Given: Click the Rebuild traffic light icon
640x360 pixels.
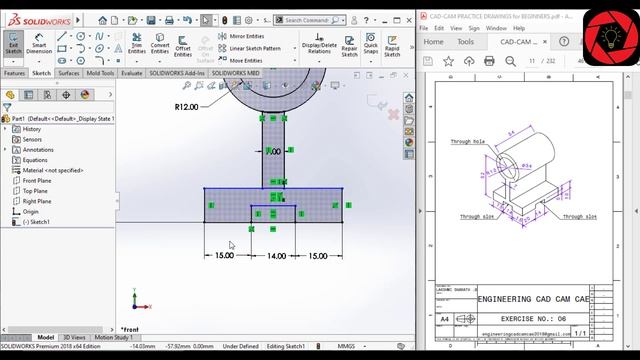Looking at the screenshot, I should point(224,20).
